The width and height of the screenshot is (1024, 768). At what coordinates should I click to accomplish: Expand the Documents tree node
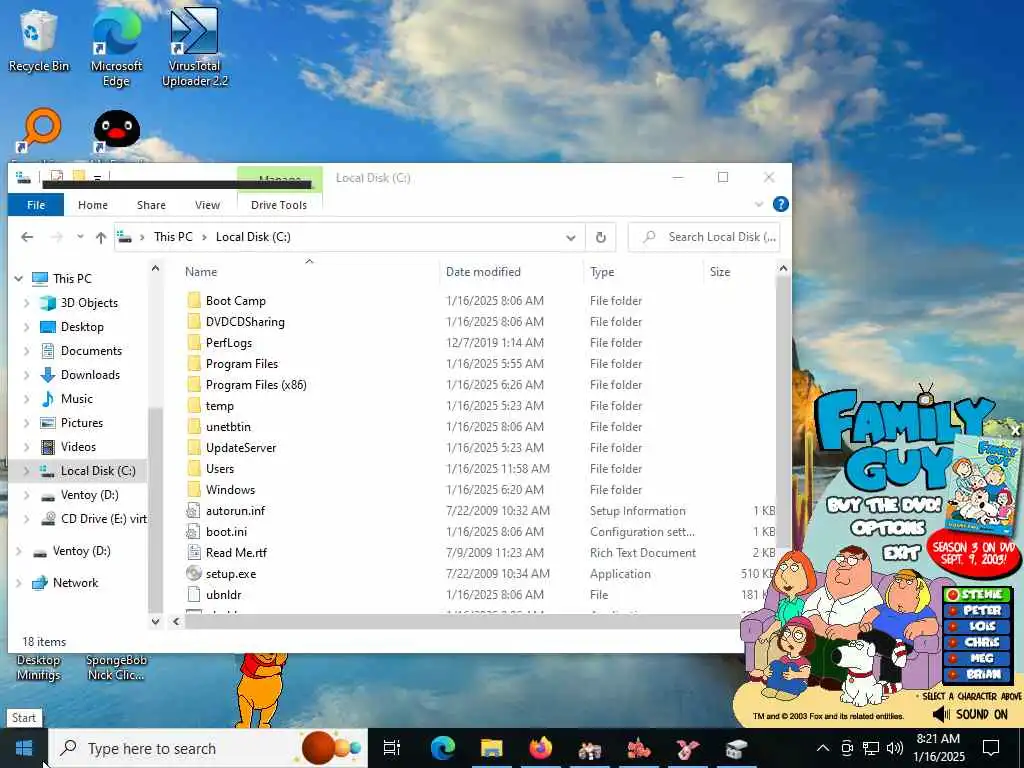click(27, 351)
